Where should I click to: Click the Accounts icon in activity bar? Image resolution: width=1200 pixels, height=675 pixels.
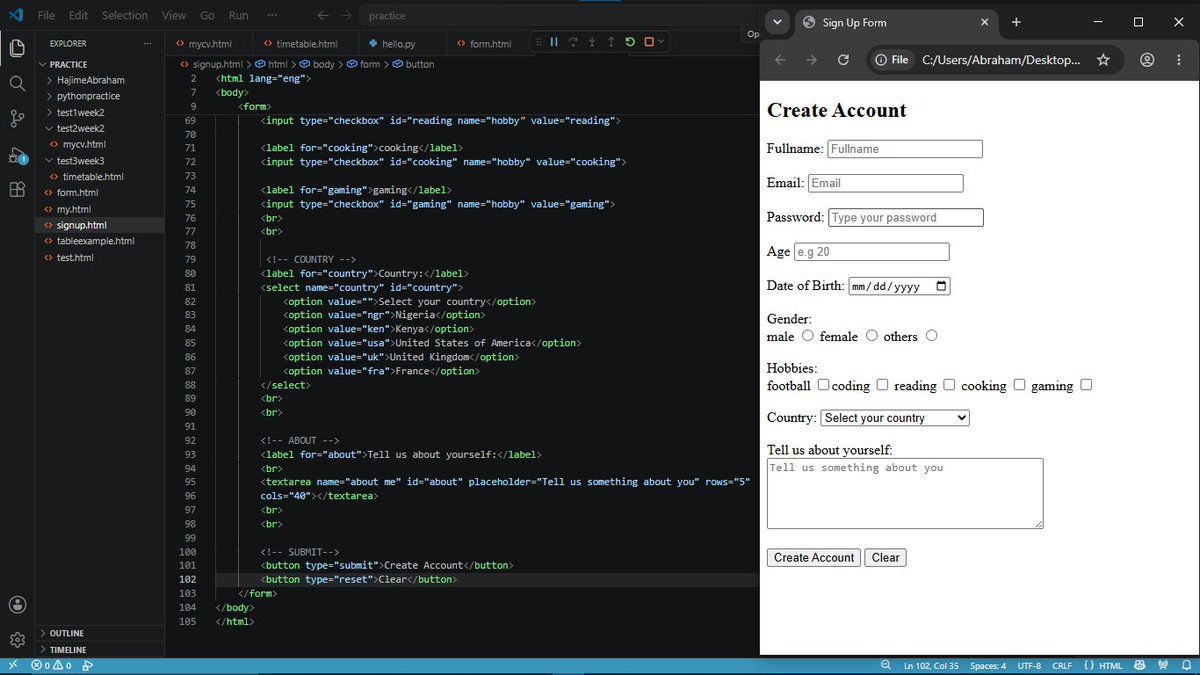click(x=17, y=604)
